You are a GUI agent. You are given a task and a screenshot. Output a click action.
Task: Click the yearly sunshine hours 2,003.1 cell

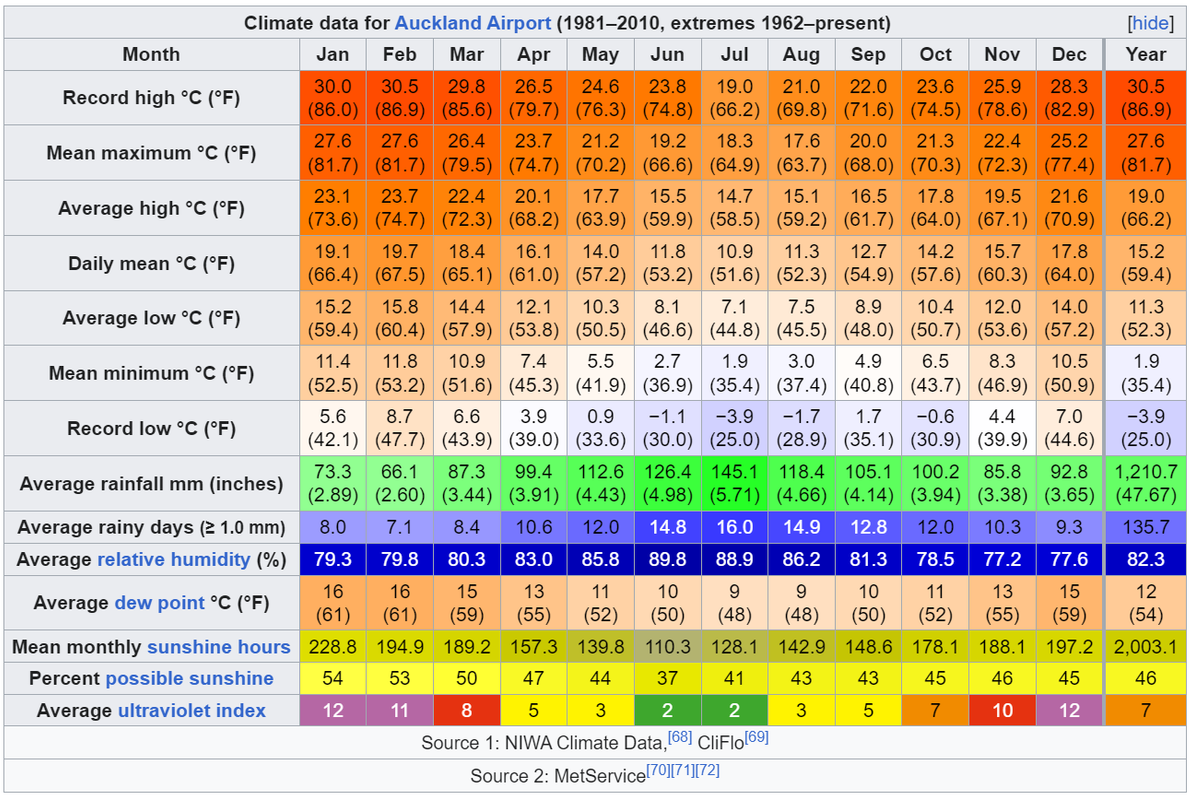point(1146,647)
